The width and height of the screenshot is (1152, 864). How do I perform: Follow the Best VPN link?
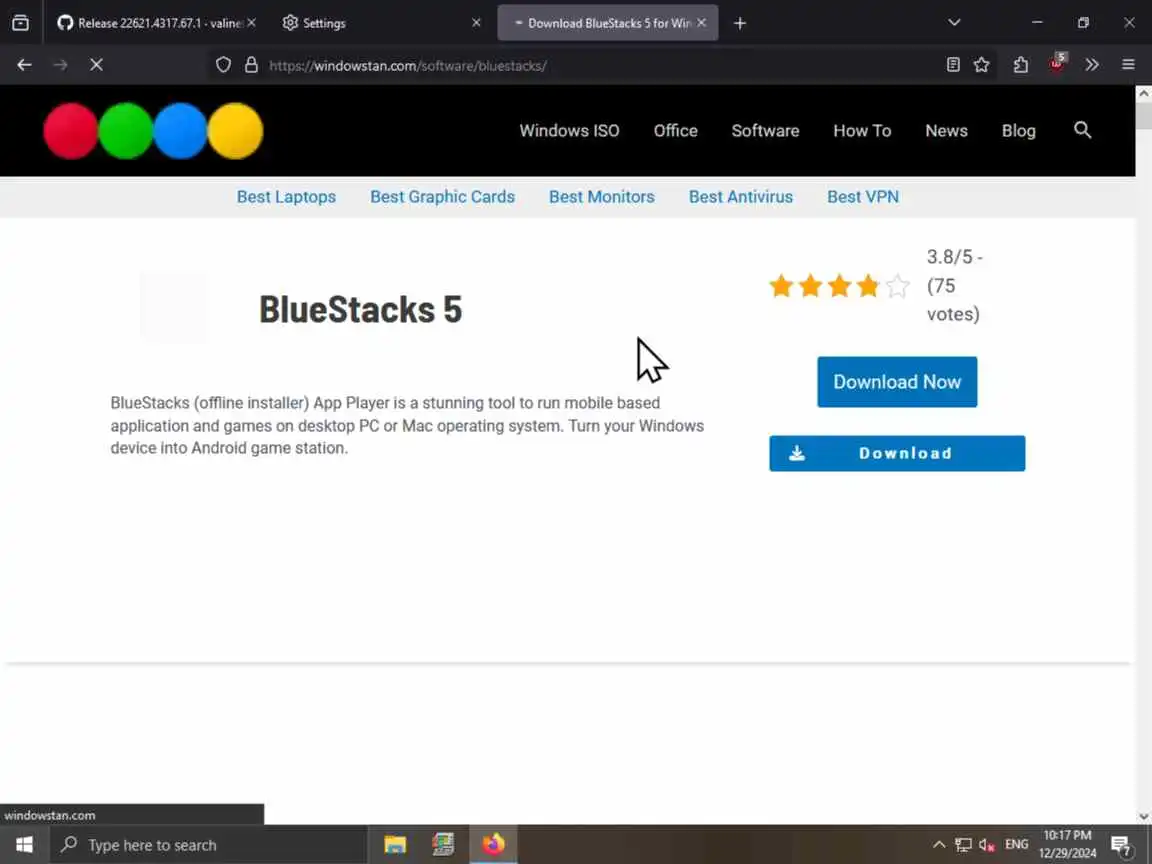point(863,197)
